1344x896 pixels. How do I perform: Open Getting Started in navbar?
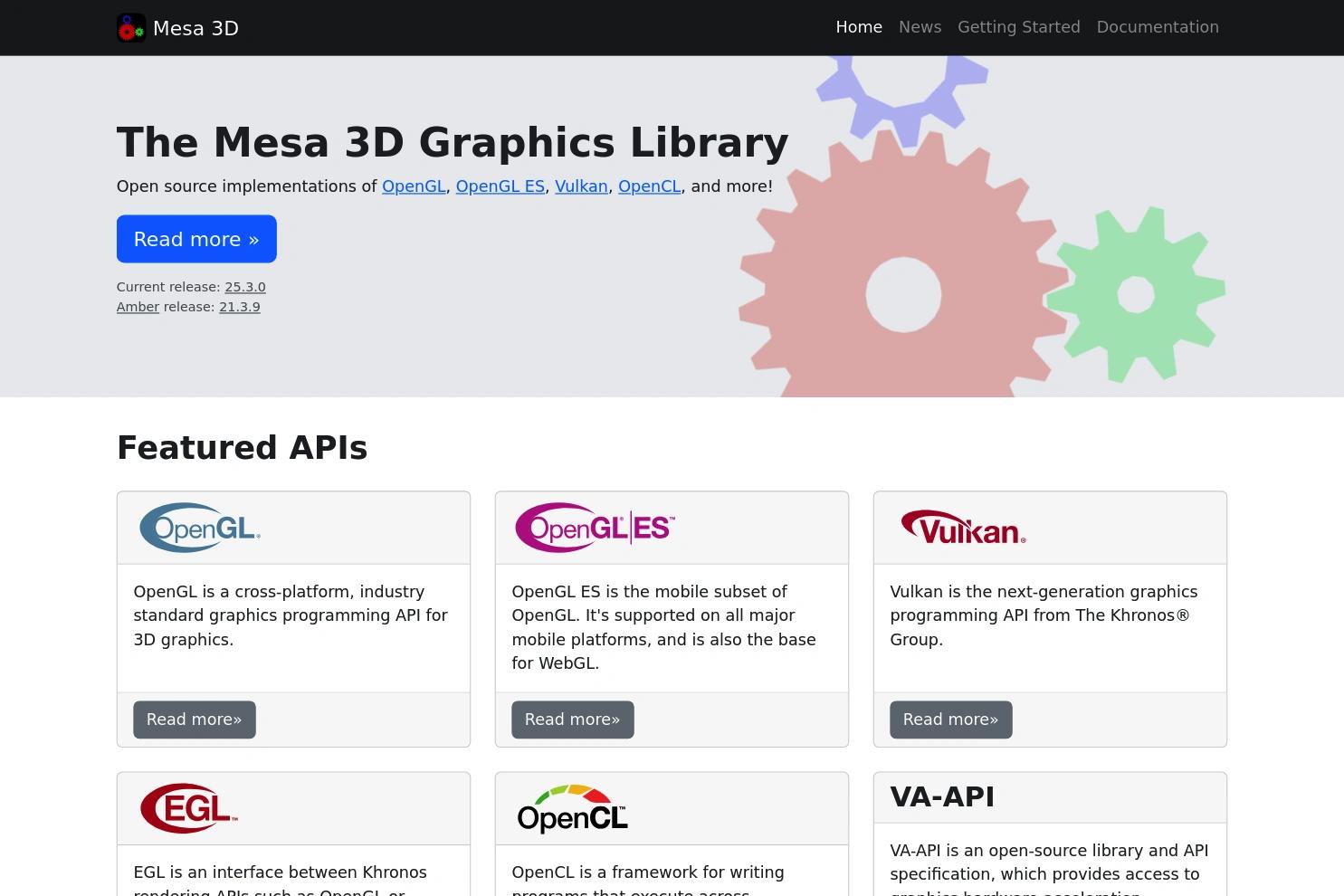1019,27
